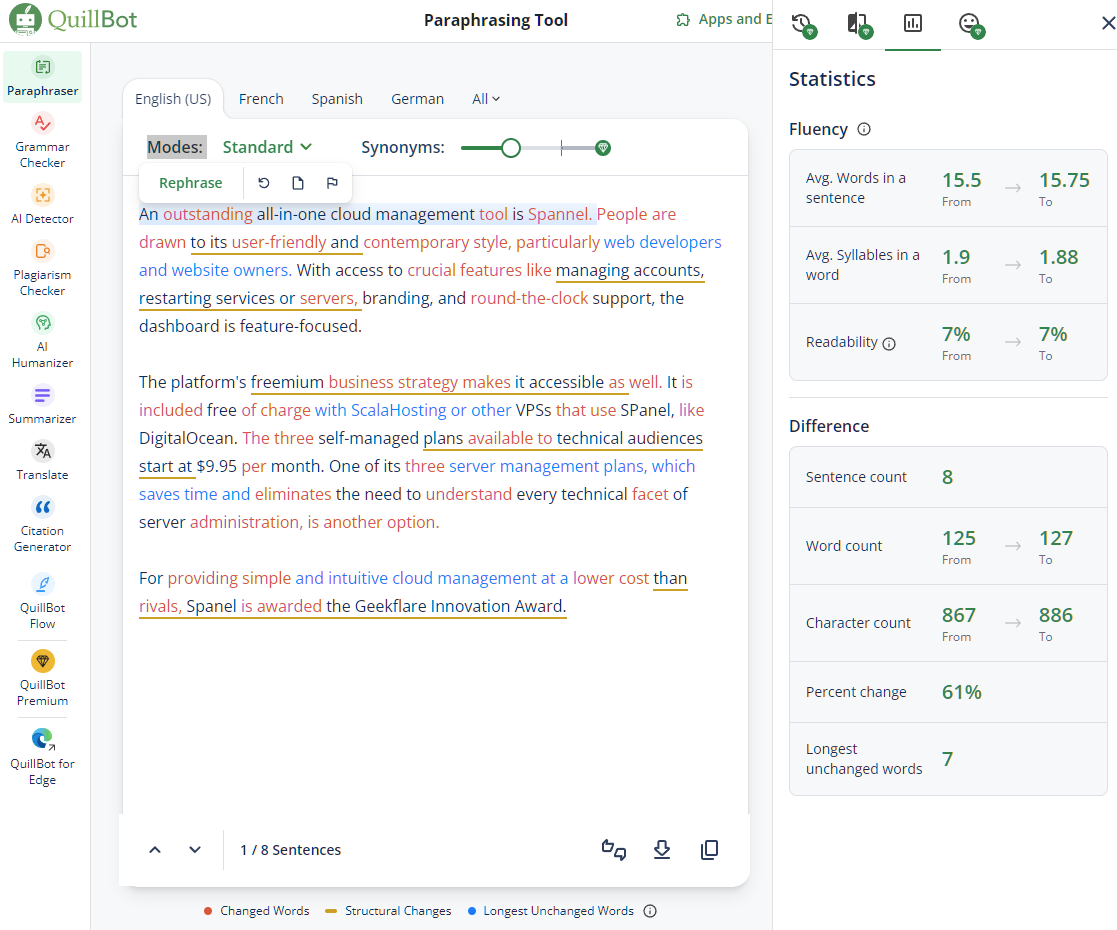Expand the All languages dropdown
The height and width of the screenshot is (930, 1117).
(x=486, y=99)
